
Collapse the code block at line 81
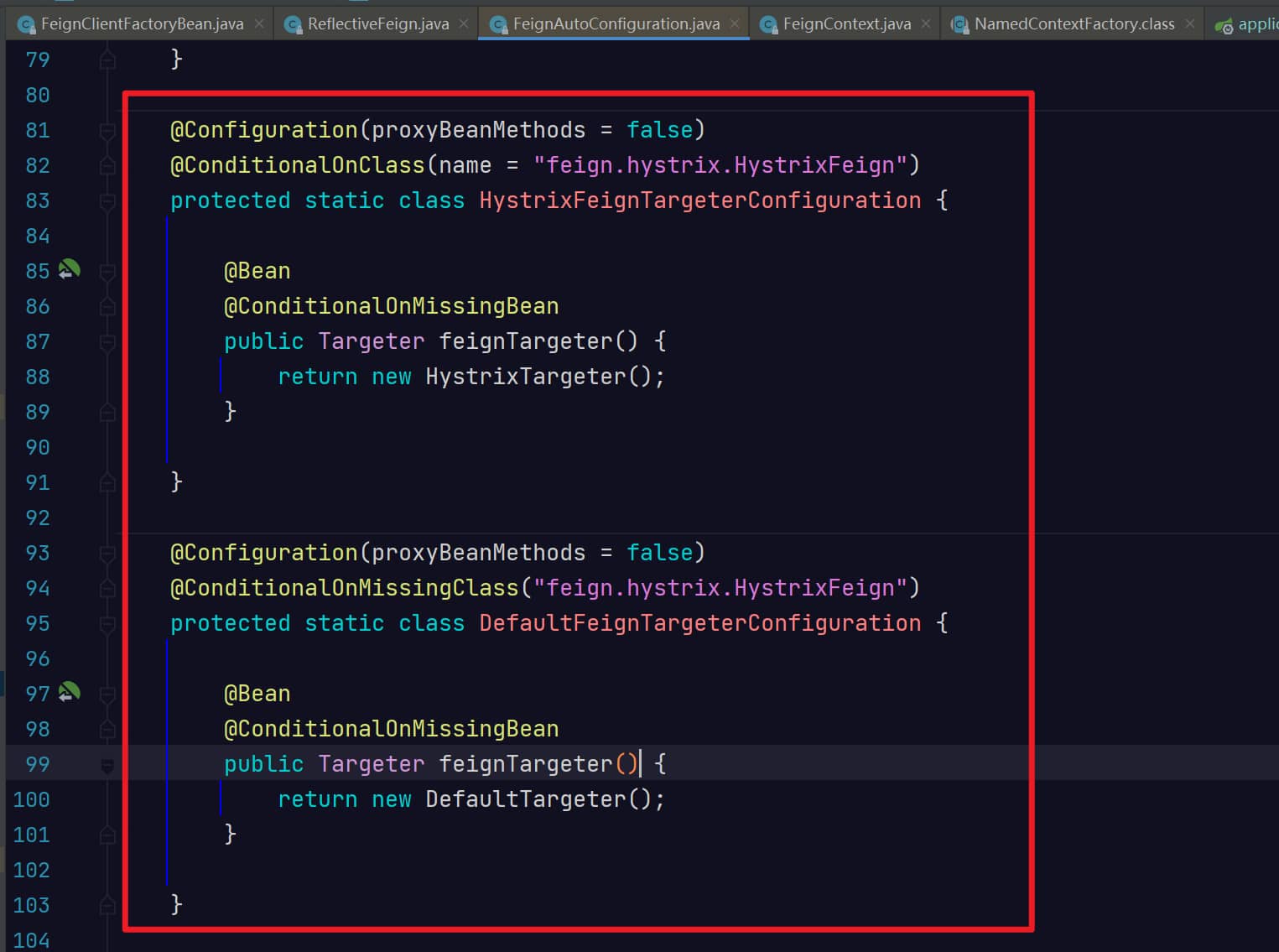pos(107,131)
